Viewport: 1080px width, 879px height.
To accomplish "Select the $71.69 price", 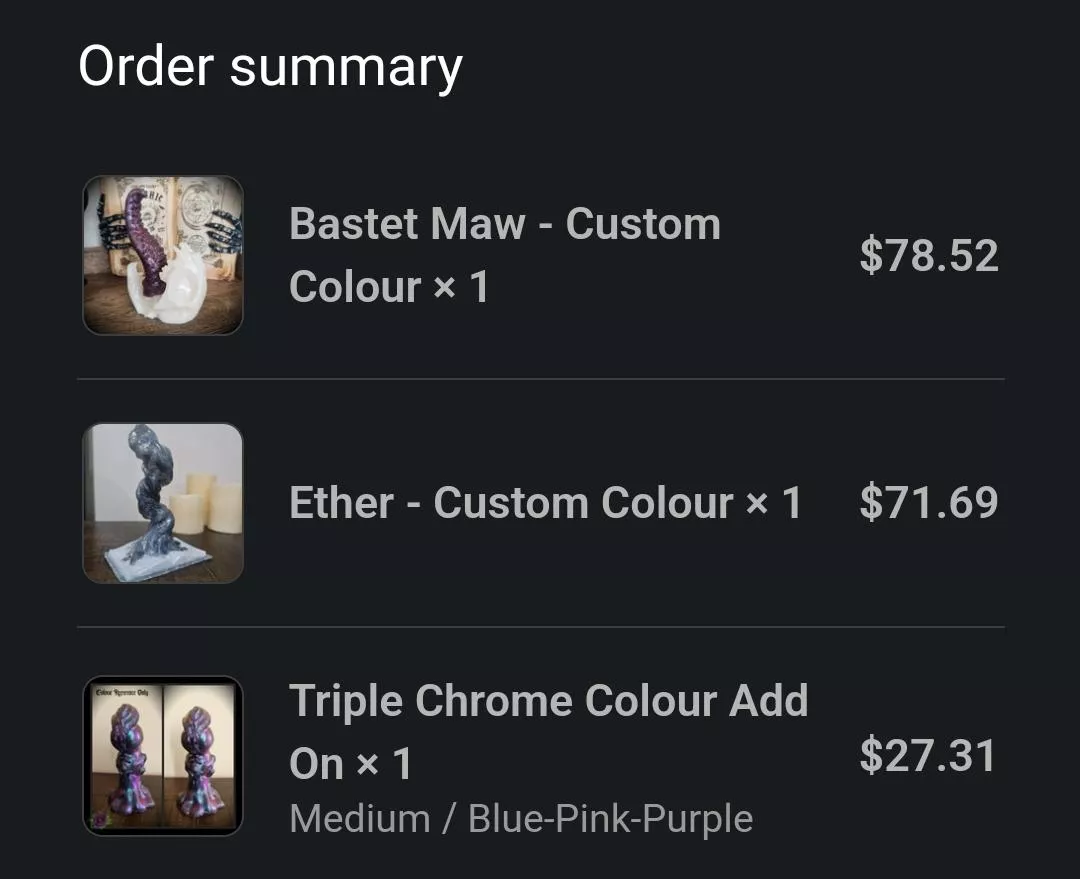I will coord(928,503).
